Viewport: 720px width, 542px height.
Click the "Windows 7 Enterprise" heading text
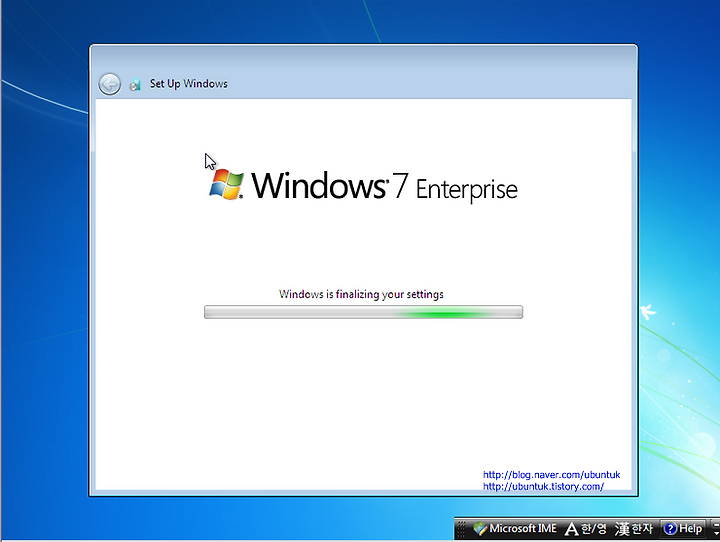tap(385, 186)
